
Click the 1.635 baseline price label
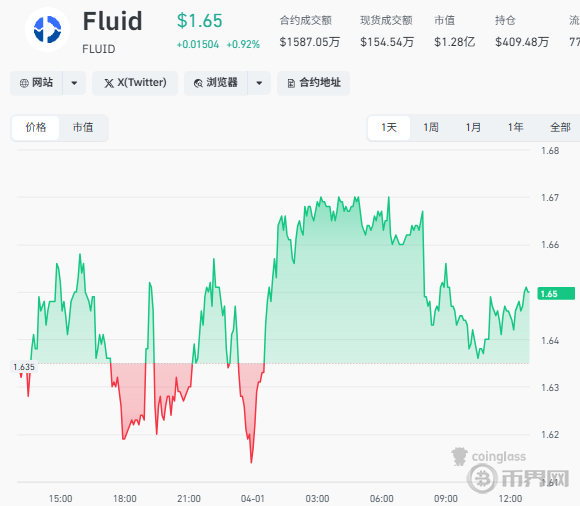(x=24, y=367)
